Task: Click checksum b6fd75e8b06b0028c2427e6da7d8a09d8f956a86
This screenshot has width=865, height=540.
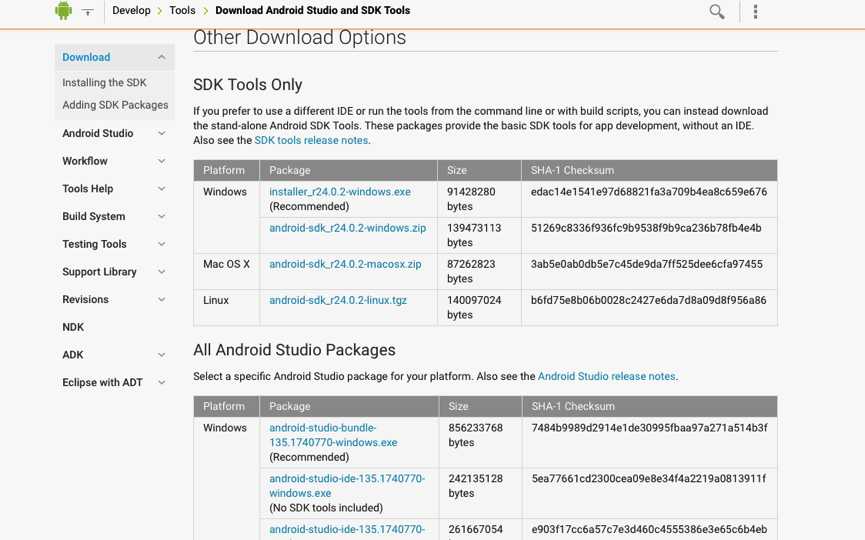Action: coord(649,301)
